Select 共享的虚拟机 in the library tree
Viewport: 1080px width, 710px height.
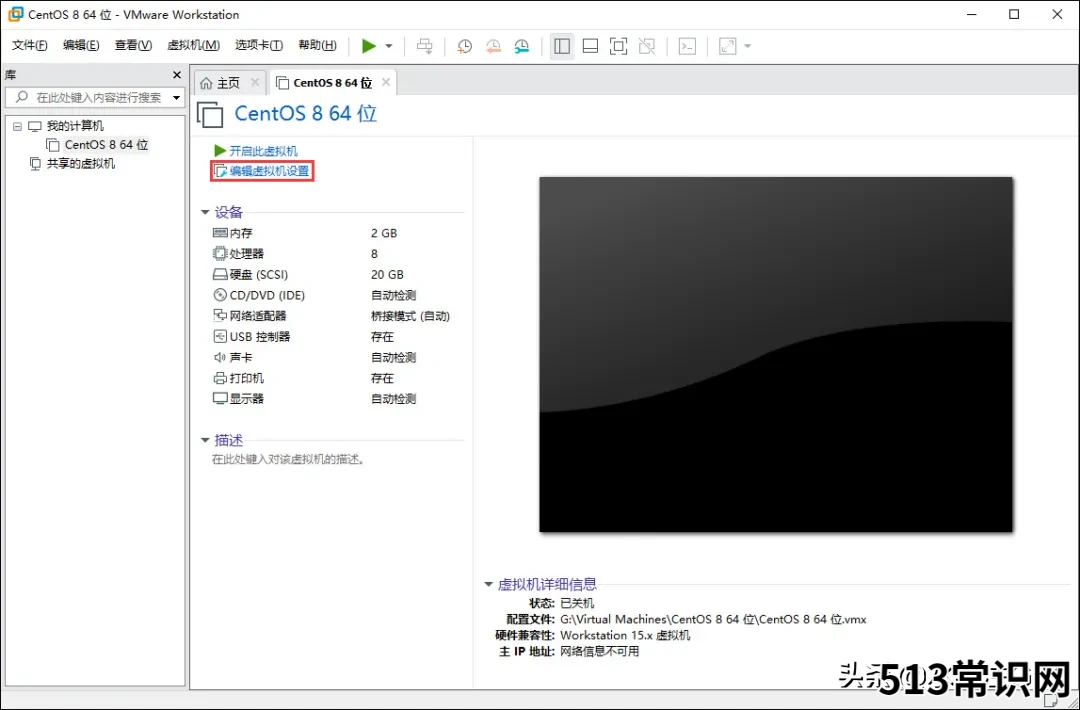[x=81, y=164]
